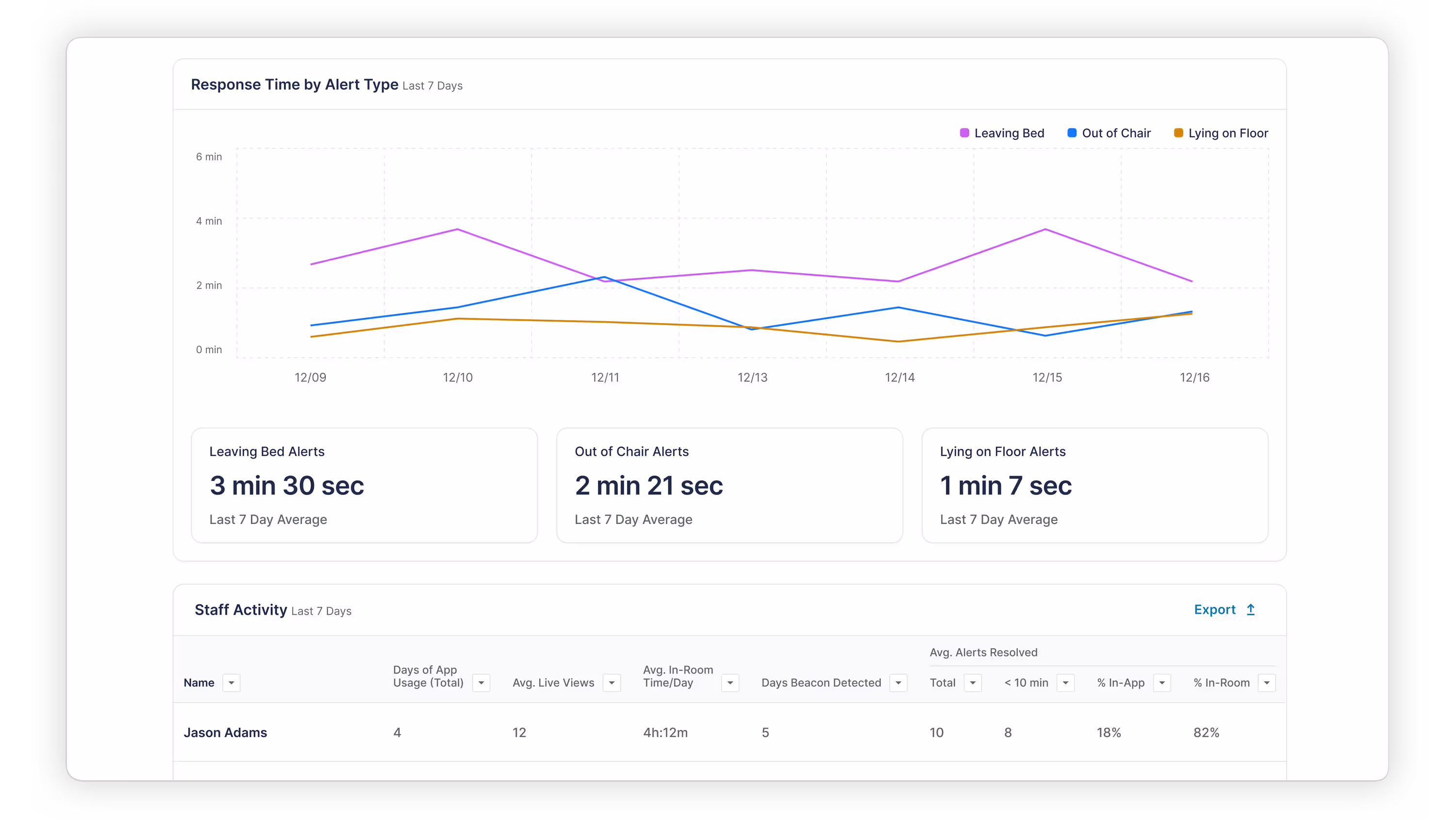Toggle Out of Chair legend blue swatch
1456x819 pixels.
[1072, 133]
